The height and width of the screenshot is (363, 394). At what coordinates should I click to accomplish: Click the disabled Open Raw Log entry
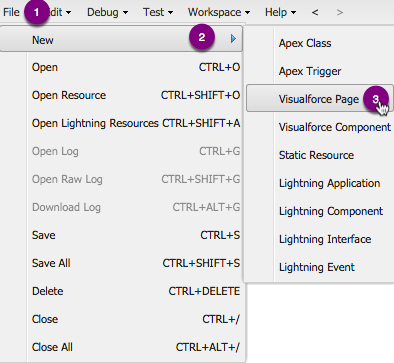136,179
